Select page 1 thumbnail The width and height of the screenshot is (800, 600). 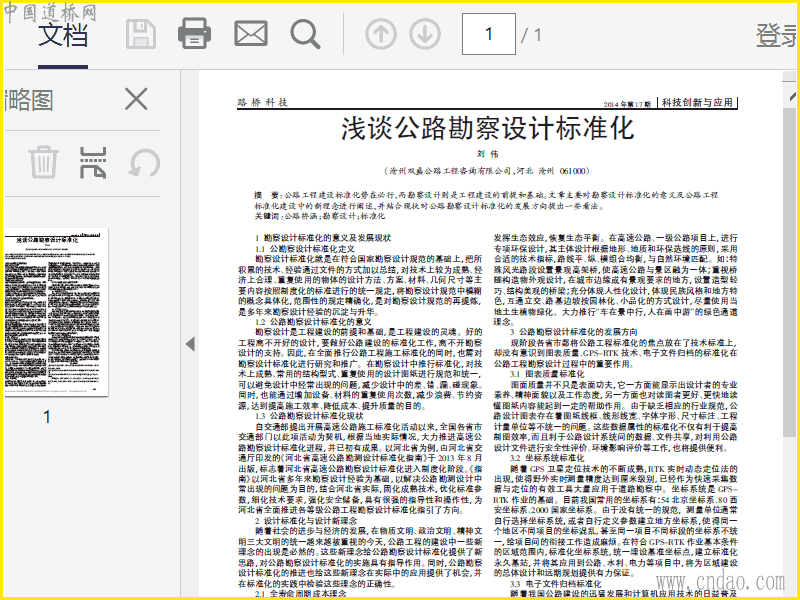pos(57,312)
